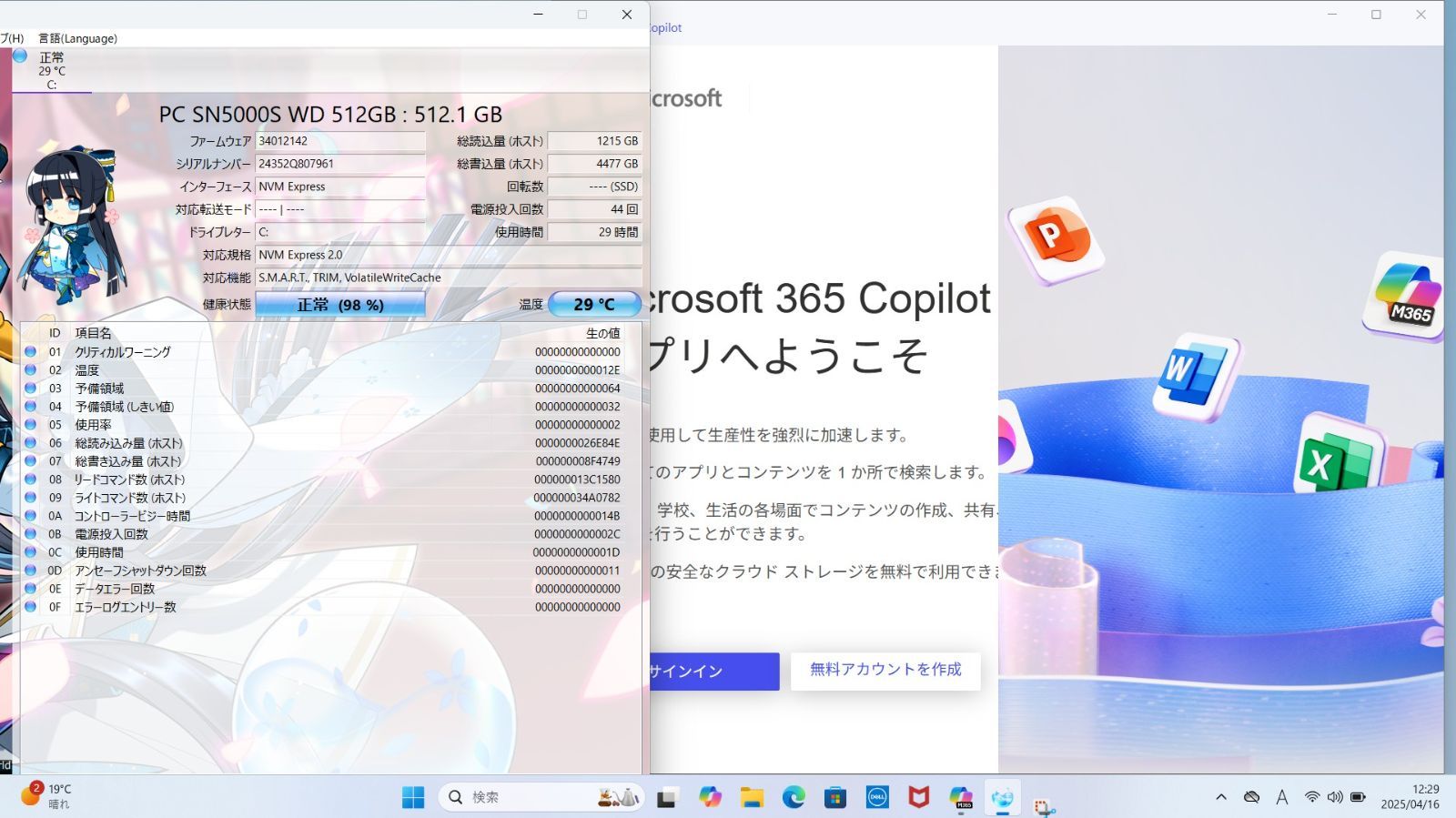Open the ヘルプ(H) menu in CrystalDiskInfo
This screenshot has height=818, width=1456.
(x=12, y=38)
